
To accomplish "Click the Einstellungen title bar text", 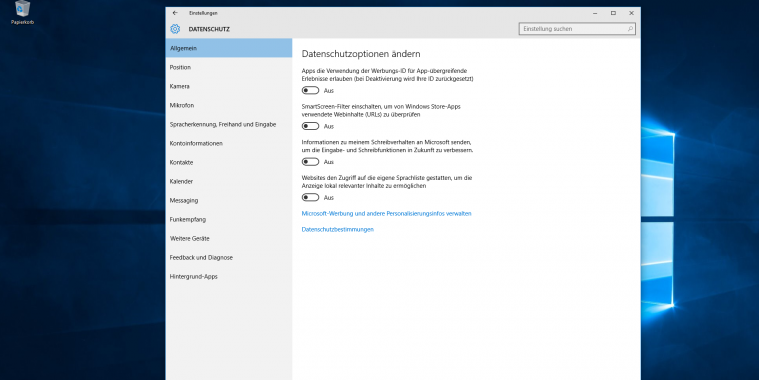I will click(203, 13).
